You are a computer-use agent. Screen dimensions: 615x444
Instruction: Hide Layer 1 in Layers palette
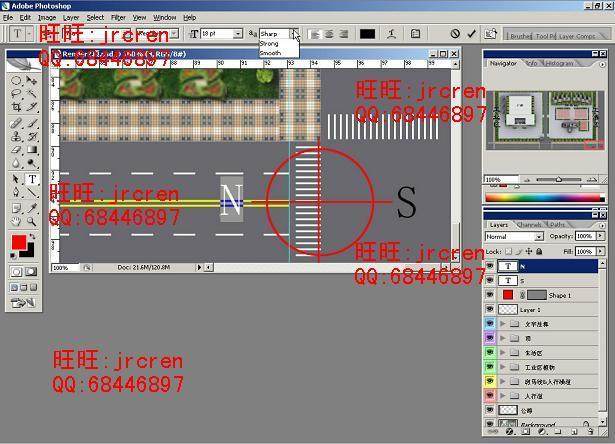point(490,309)
